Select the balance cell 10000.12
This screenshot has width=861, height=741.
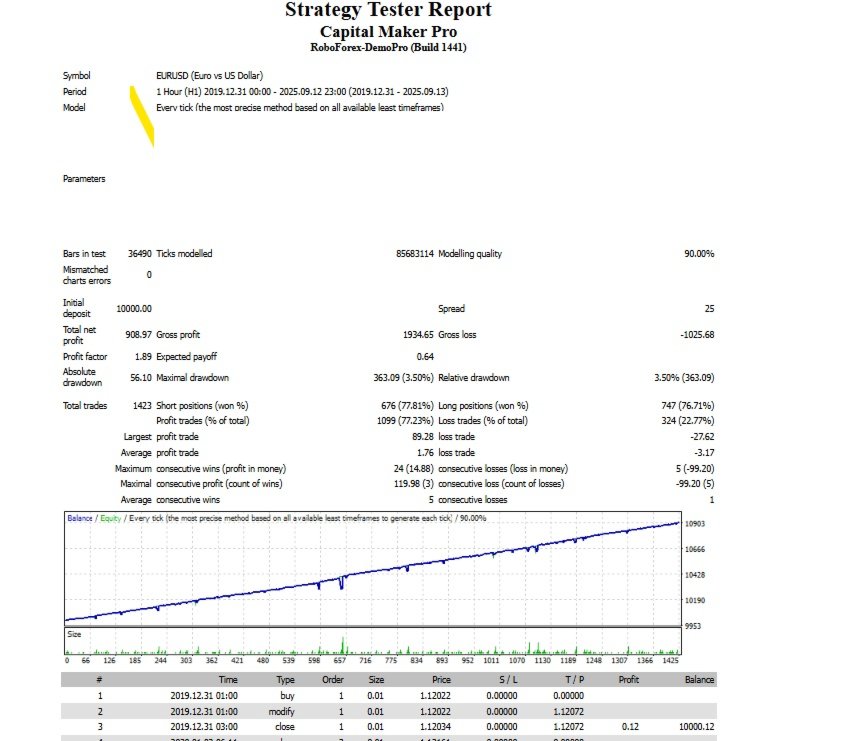697,727
